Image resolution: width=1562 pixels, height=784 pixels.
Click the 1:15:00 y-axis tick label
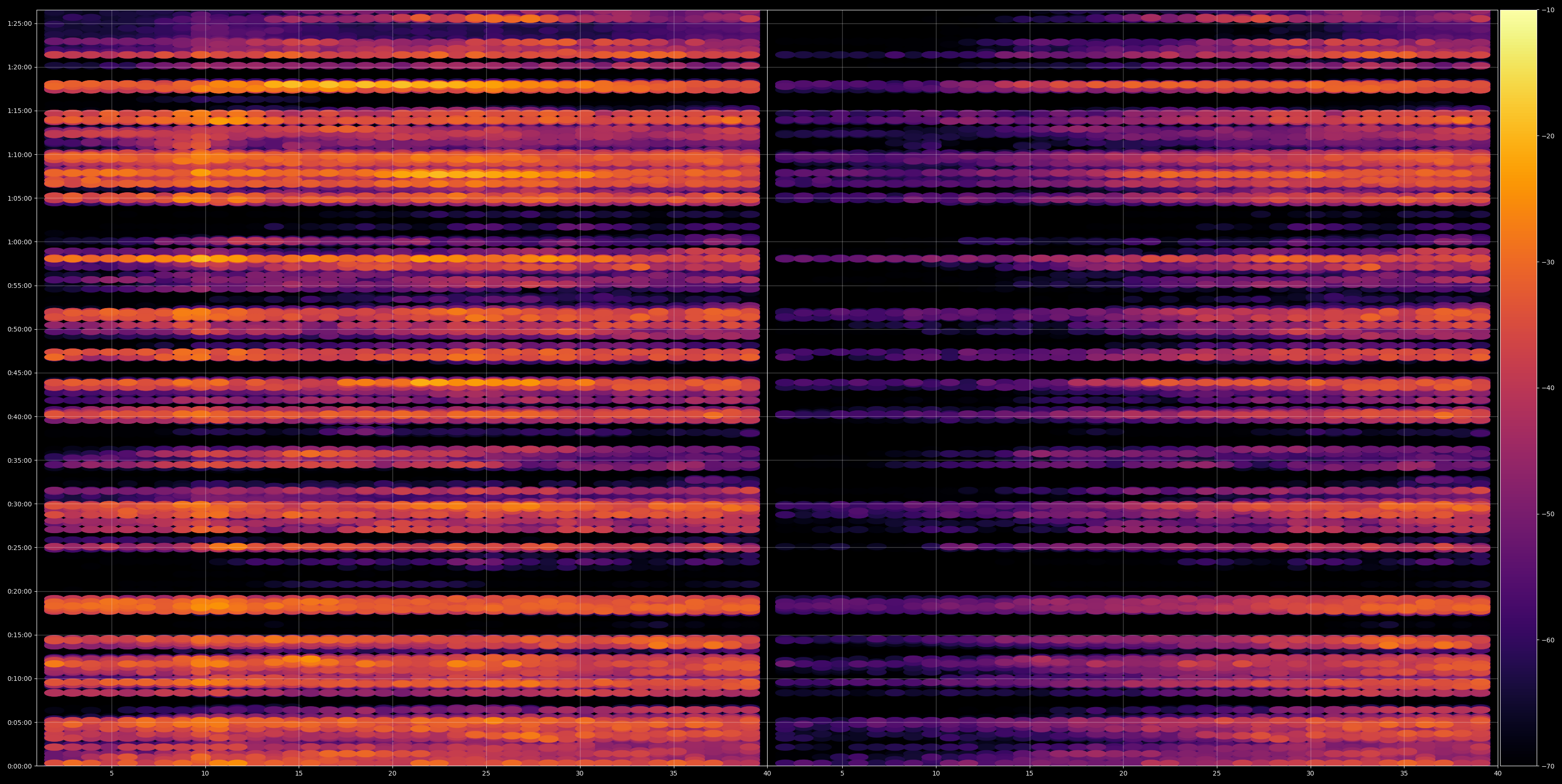click(x=19, y=111)
